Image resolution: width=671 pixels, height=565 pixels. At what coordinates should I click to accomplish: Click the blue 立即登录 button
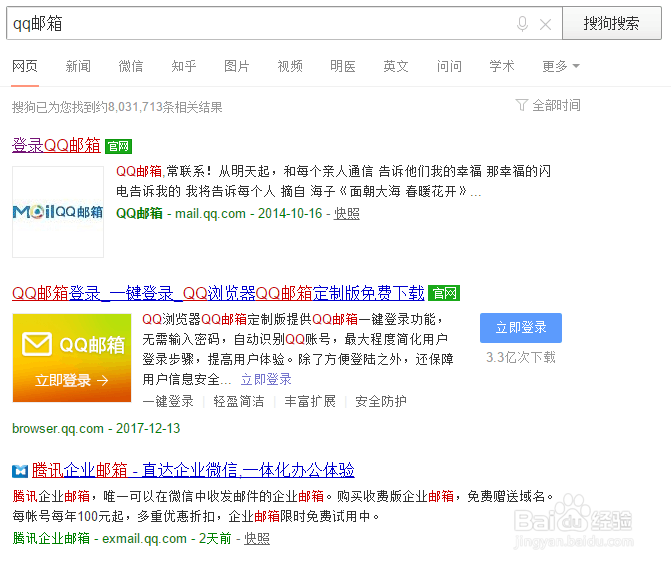coord(521,328)
